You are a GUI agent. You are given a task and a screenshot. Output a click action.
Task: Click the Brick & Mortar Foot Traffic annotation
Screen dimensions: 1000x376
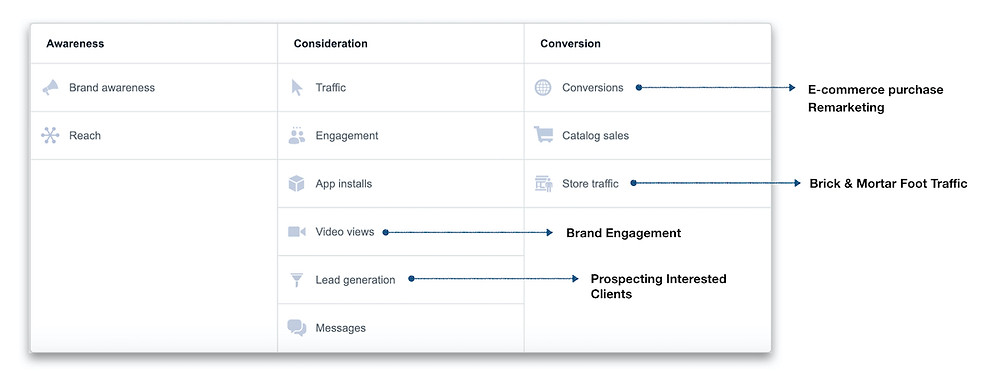point(888,184)
